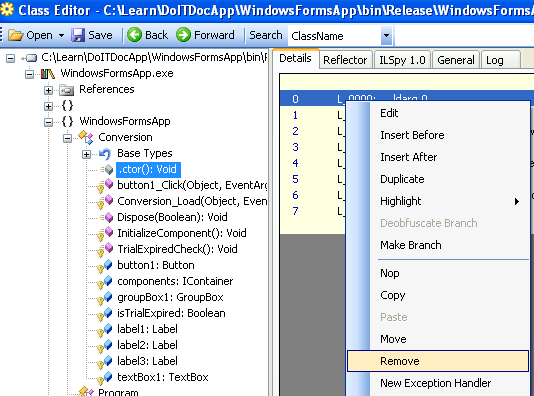Click the button1_Click method icon

[105, 186]
